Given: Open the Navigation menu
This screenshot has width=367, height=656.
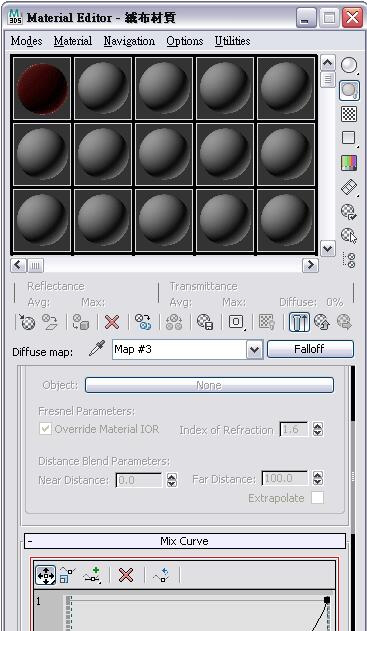Looking at the screenshot, I should click(129, 41).
